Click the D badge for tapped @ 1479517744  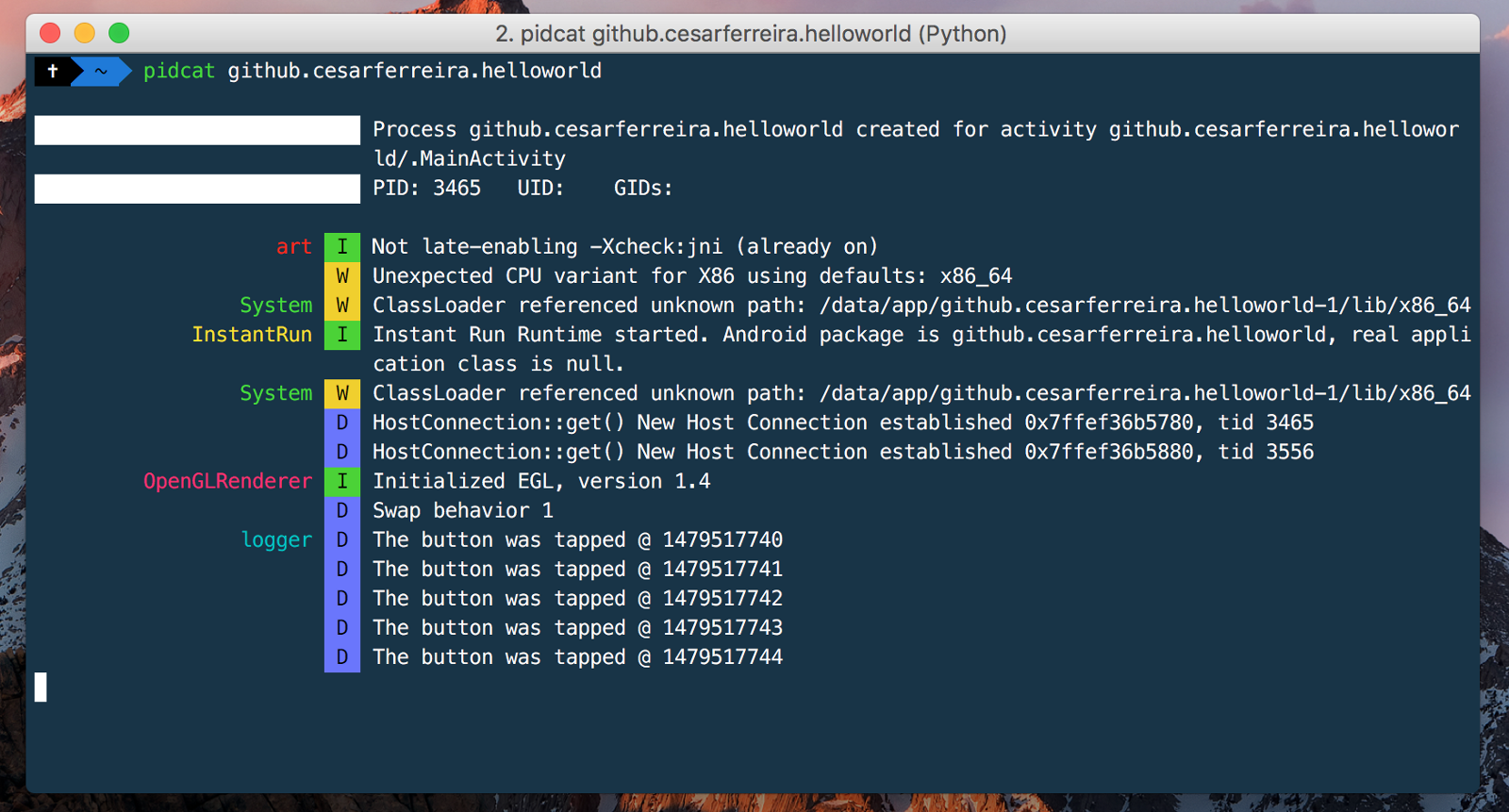342,656
